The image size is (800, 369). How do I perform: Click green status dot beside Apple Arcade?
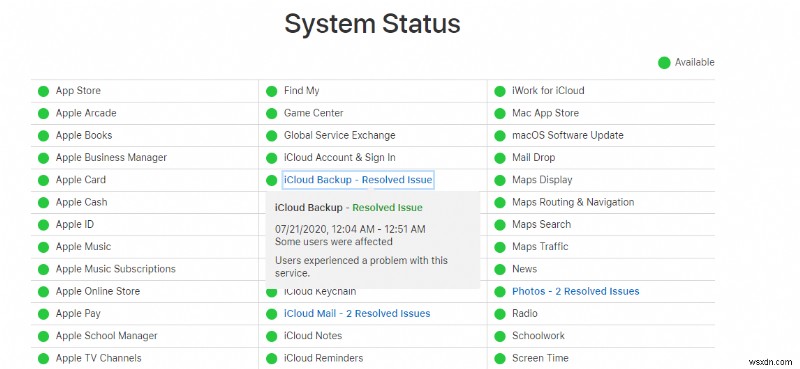pos(43,113)
